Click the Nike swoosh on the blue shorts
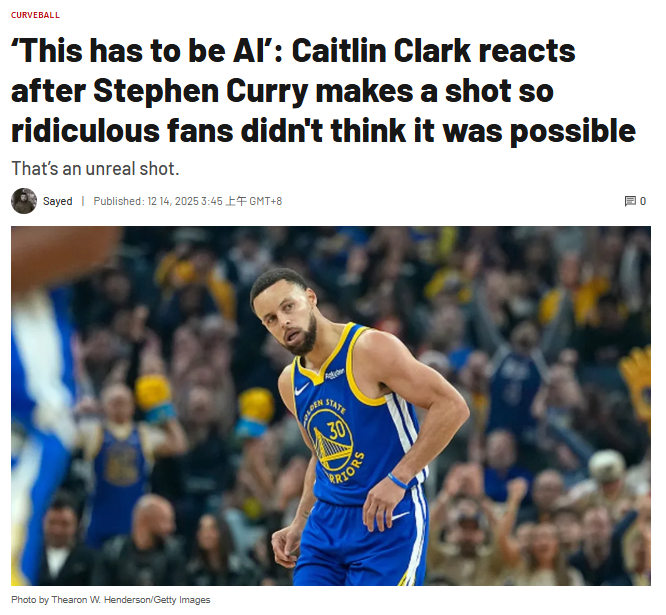 click(400, 516)
